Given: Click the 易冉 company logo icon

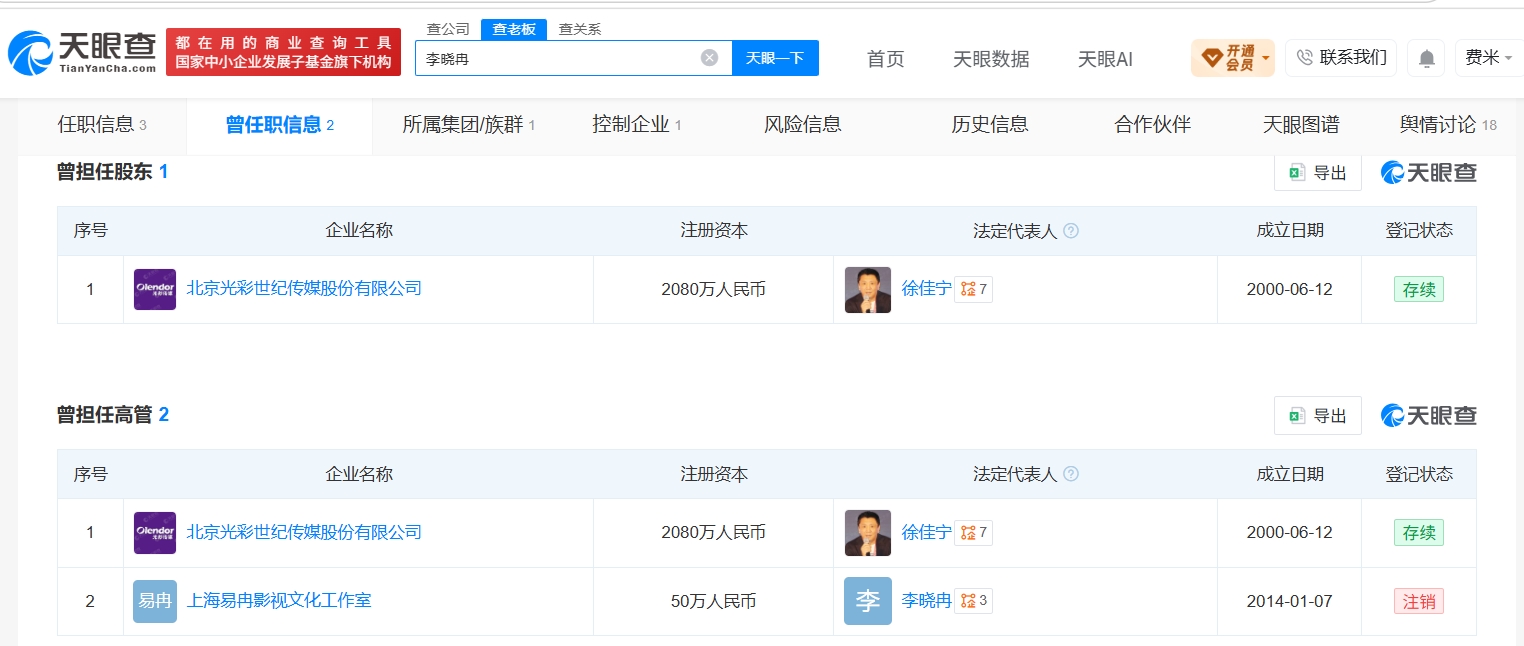Looking at the screenshot, I should coord(155,601).
